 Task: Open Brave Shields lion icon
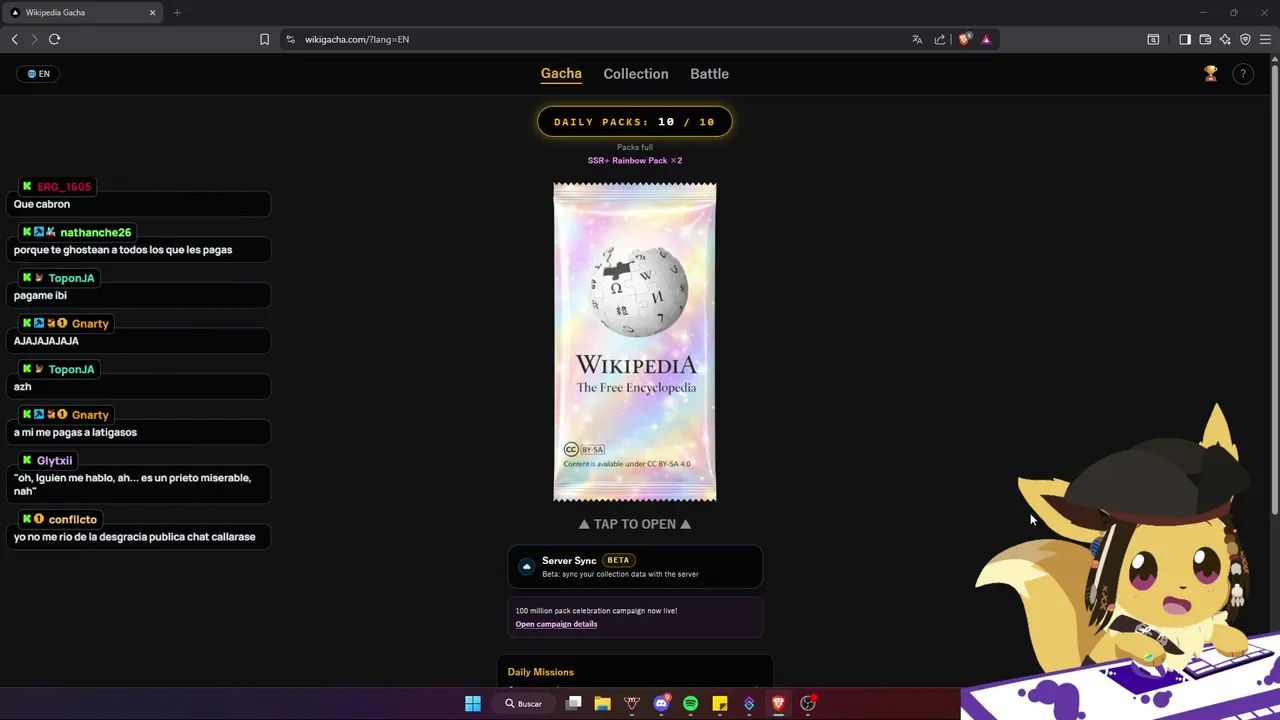click(x=964, y=39)
